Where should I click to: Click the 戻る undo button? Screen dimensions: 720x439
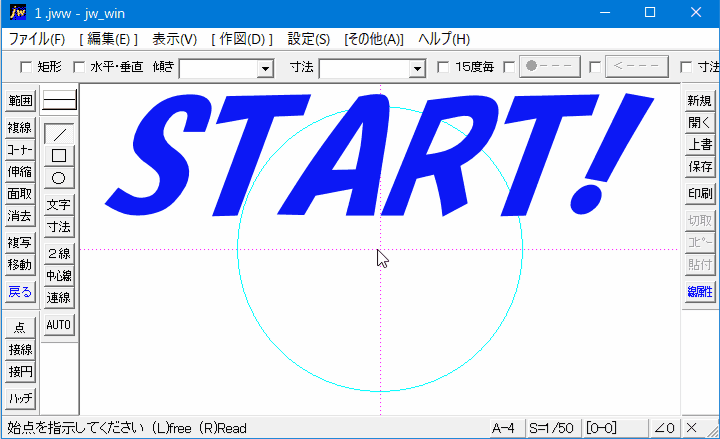[20, 292]
